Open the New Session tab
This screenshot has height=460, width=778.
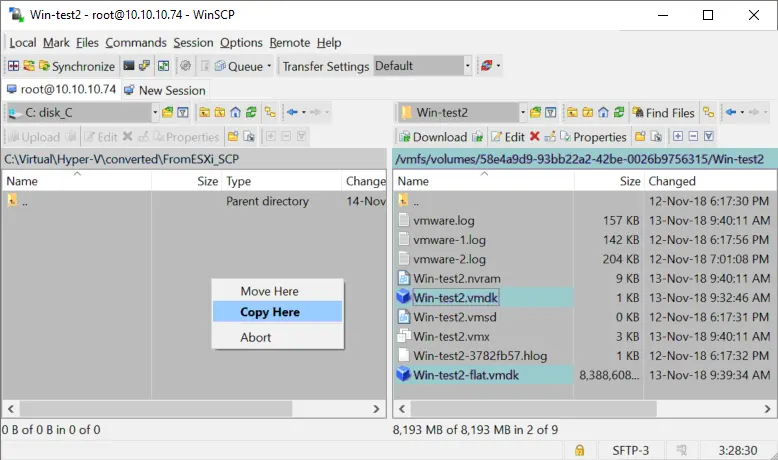point(165,90)
